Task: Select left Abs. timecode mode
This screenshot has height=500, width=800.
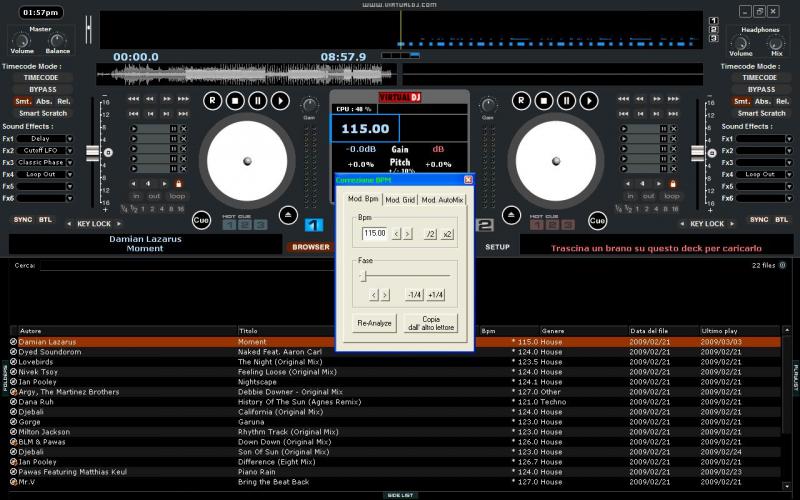Action: pyautogui.click(x=44, y=102)
